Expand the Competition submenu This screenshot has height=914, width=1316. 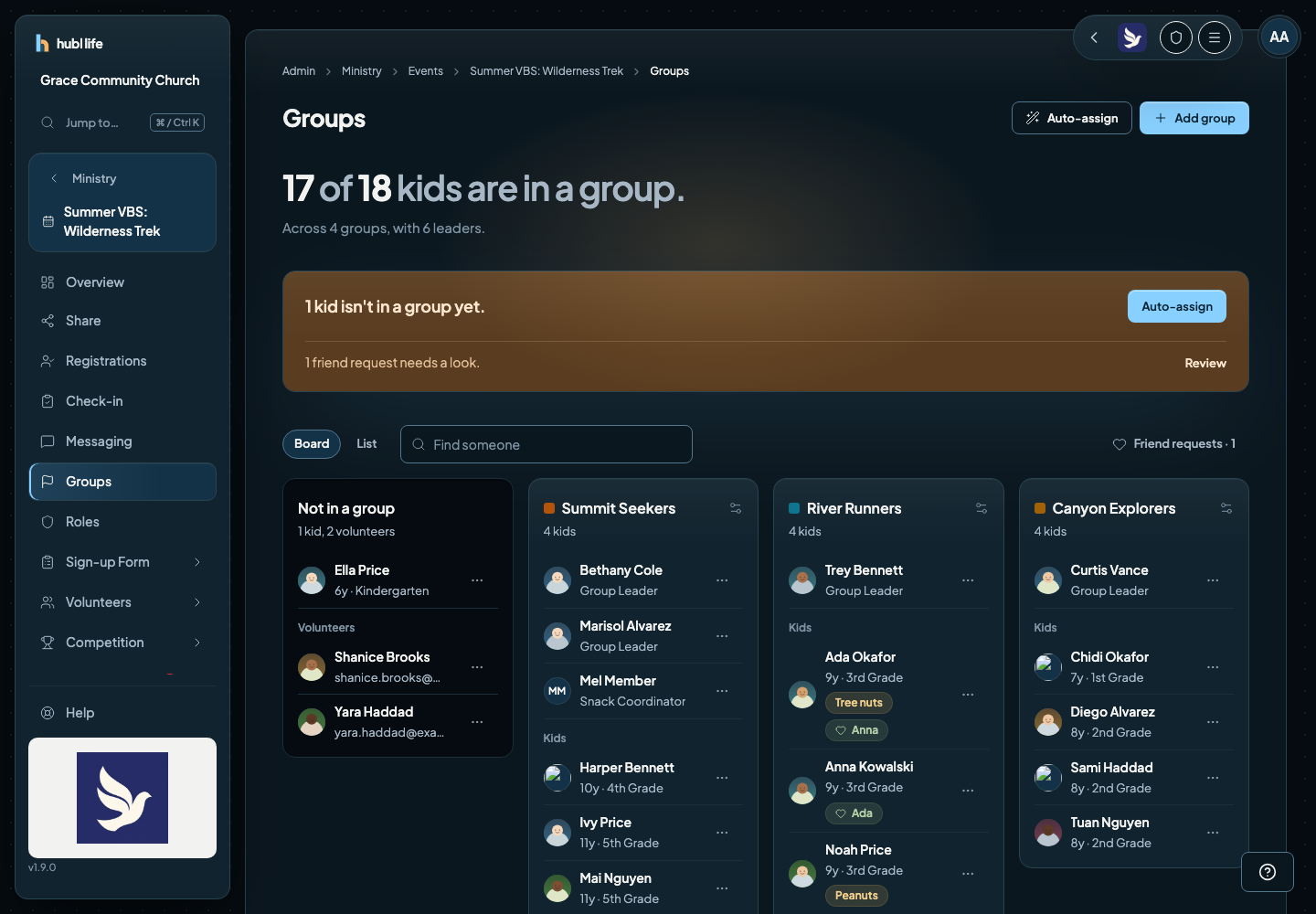(x=197, y=643)
